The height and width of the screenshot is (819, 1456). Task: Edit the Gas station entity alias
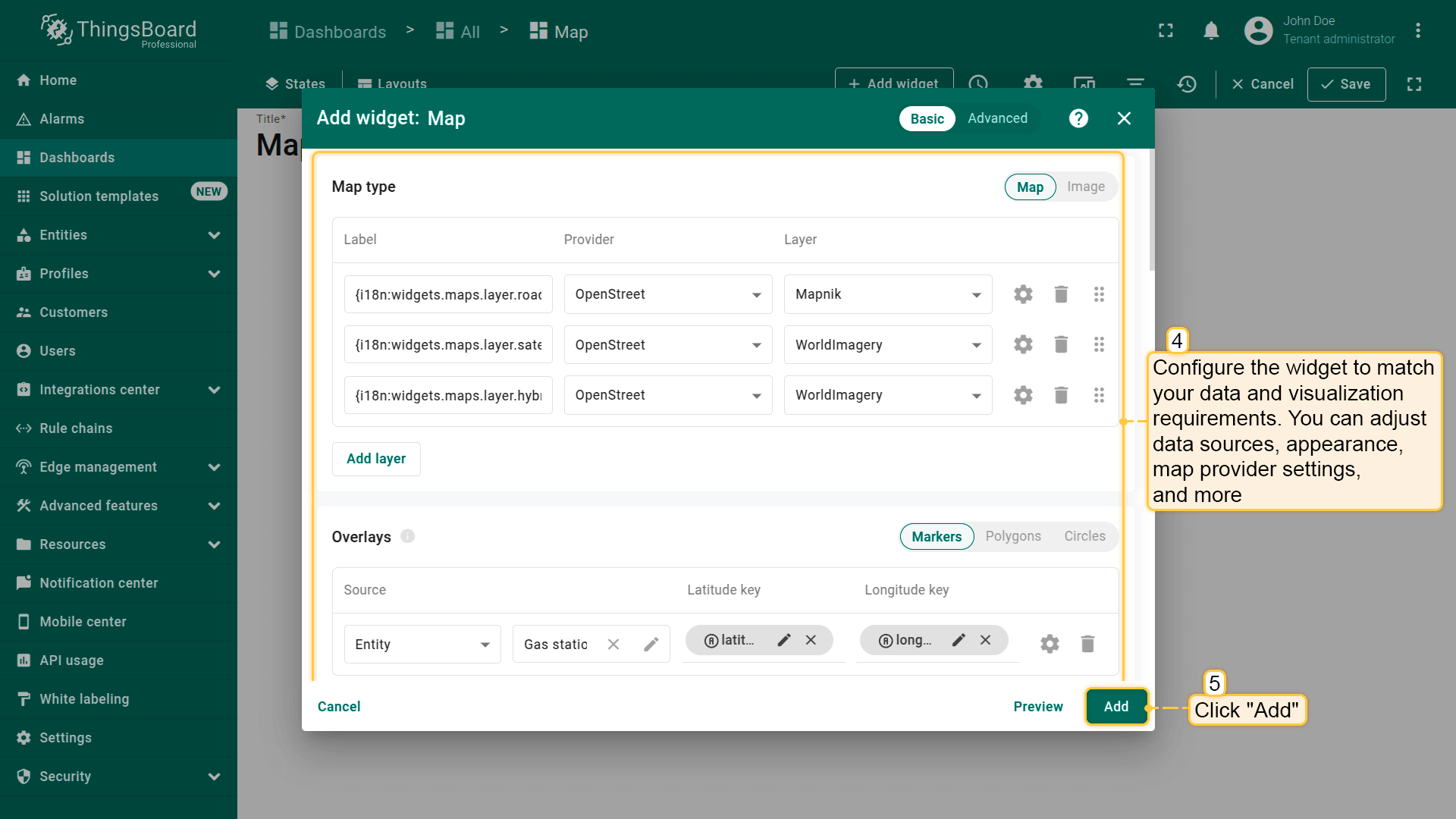click(x=651, y=645)
